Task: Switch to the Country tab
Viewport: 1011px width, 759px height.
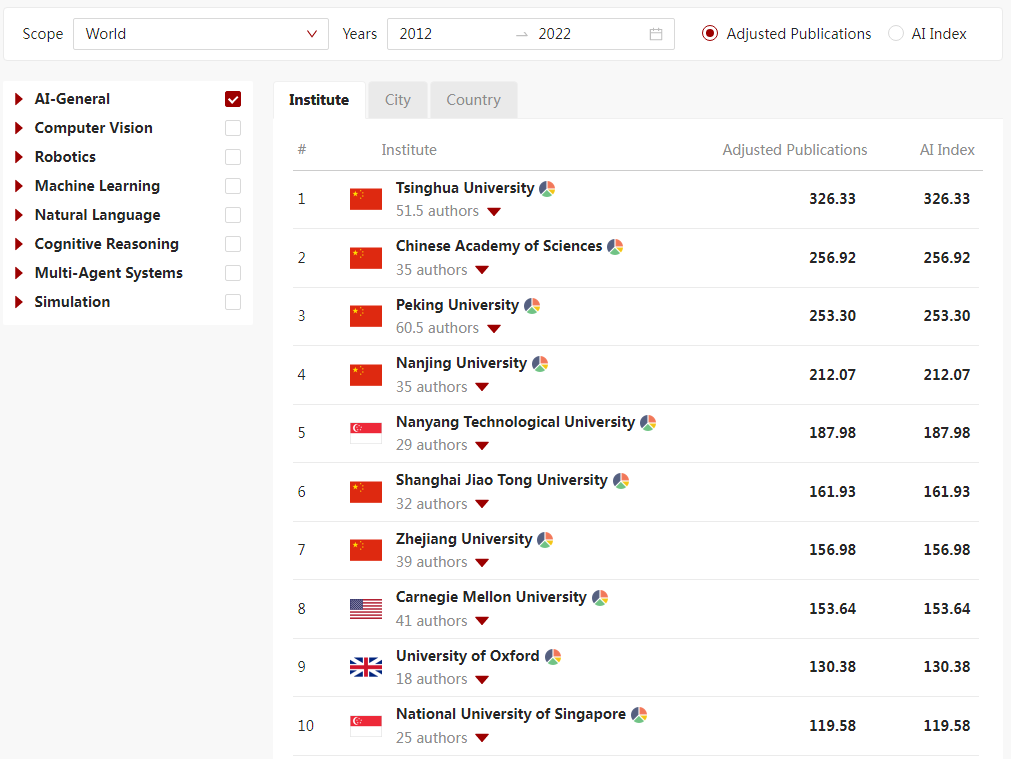Action: [x=473, y=100]
